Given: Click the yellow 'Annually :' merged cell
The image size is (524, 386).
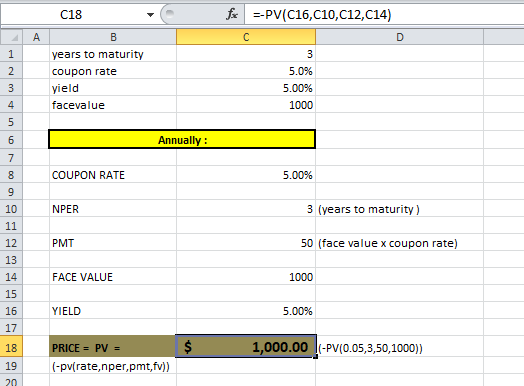Looking at the screenshot, I should 182,139.
